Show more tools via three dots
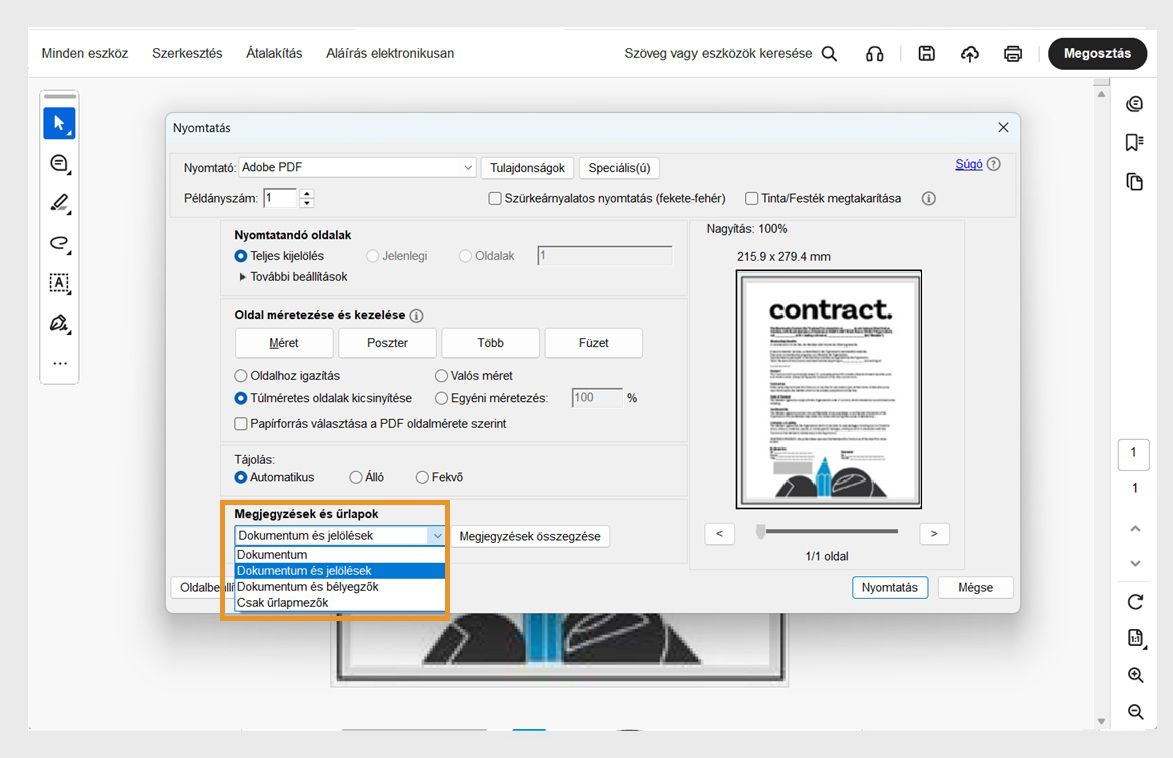Viewport: 1173px width, 758px height. [x=60, y=364]
